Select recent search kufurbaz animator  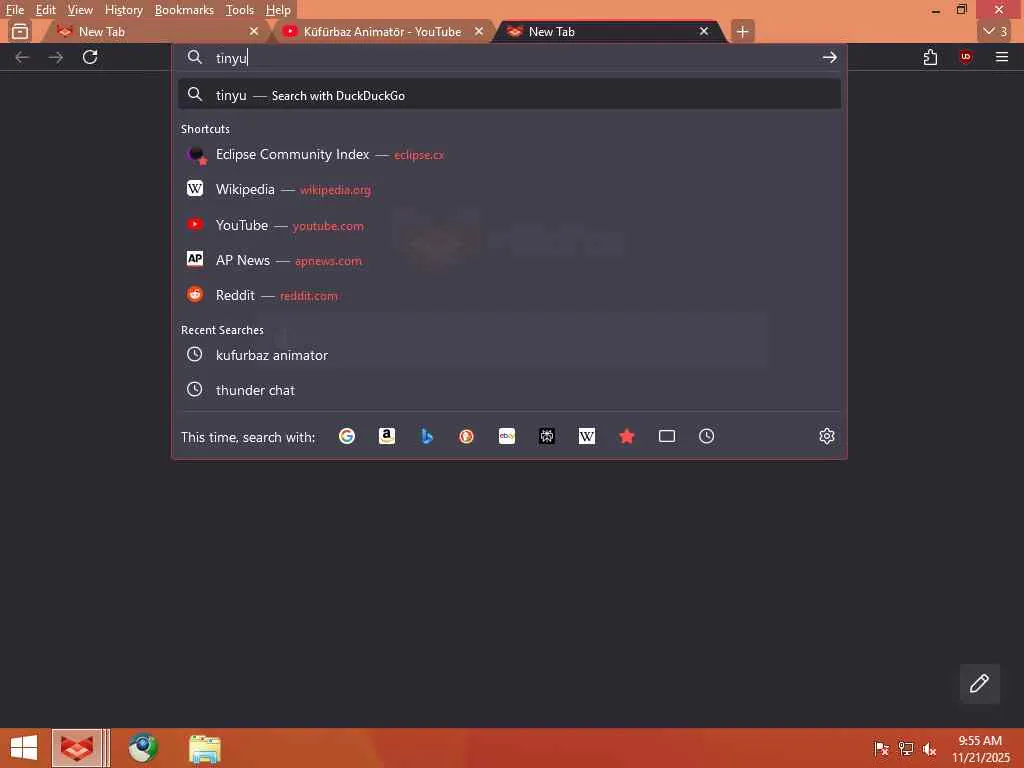point(509,355)
